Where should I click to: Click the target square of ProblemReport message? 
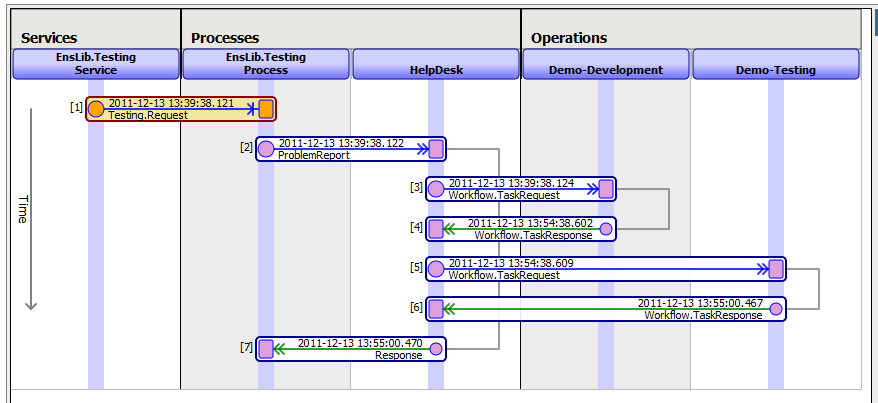[x=436, y=149]
